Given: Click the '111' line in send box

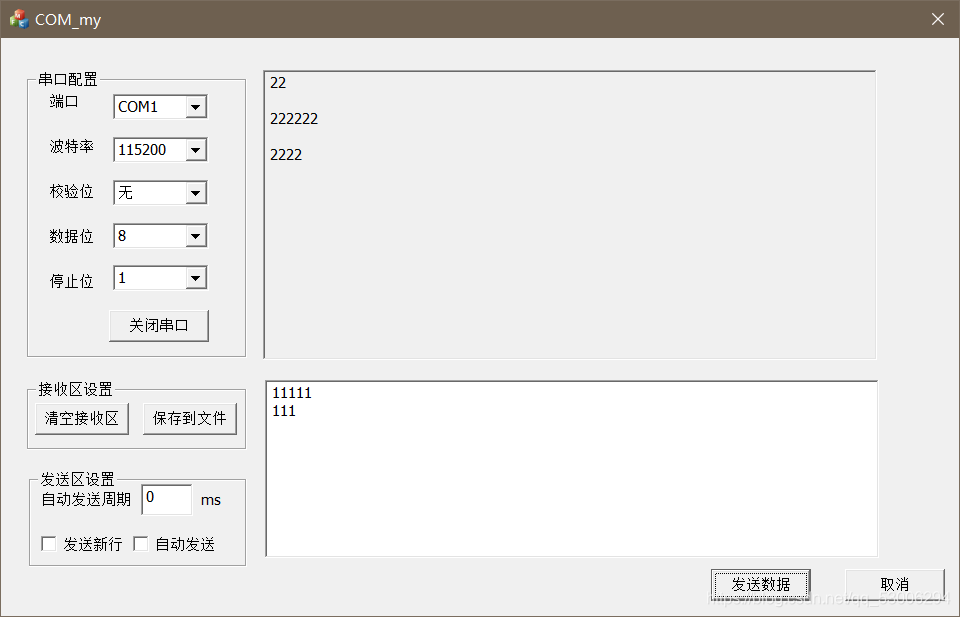Looking at the screenshot, I should (284, 411).
